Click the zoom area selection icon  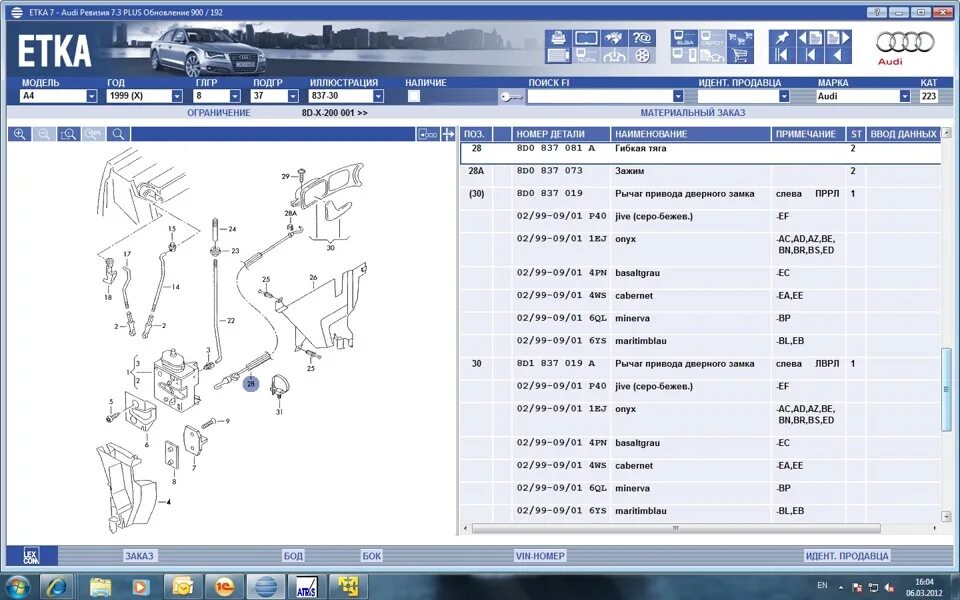tap(69, 134)
